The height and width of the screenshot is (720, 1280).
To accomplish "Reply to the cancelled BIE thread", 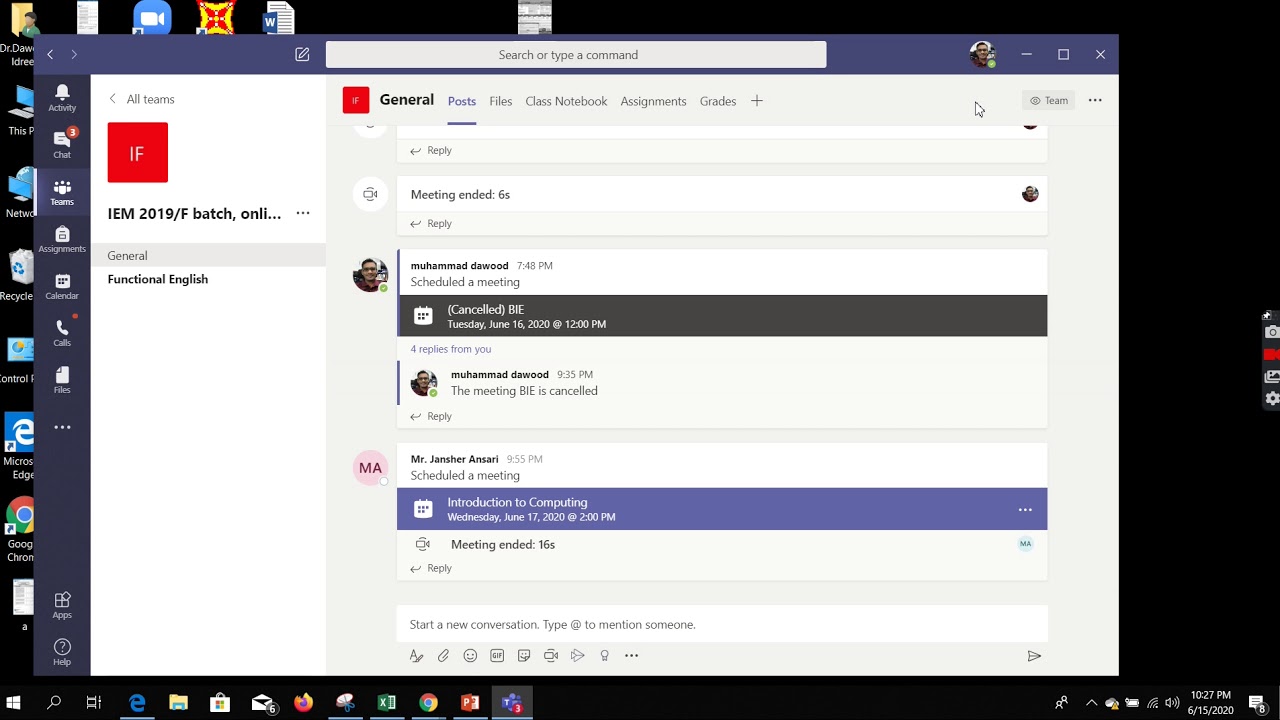I will click(x=431, y=417).
